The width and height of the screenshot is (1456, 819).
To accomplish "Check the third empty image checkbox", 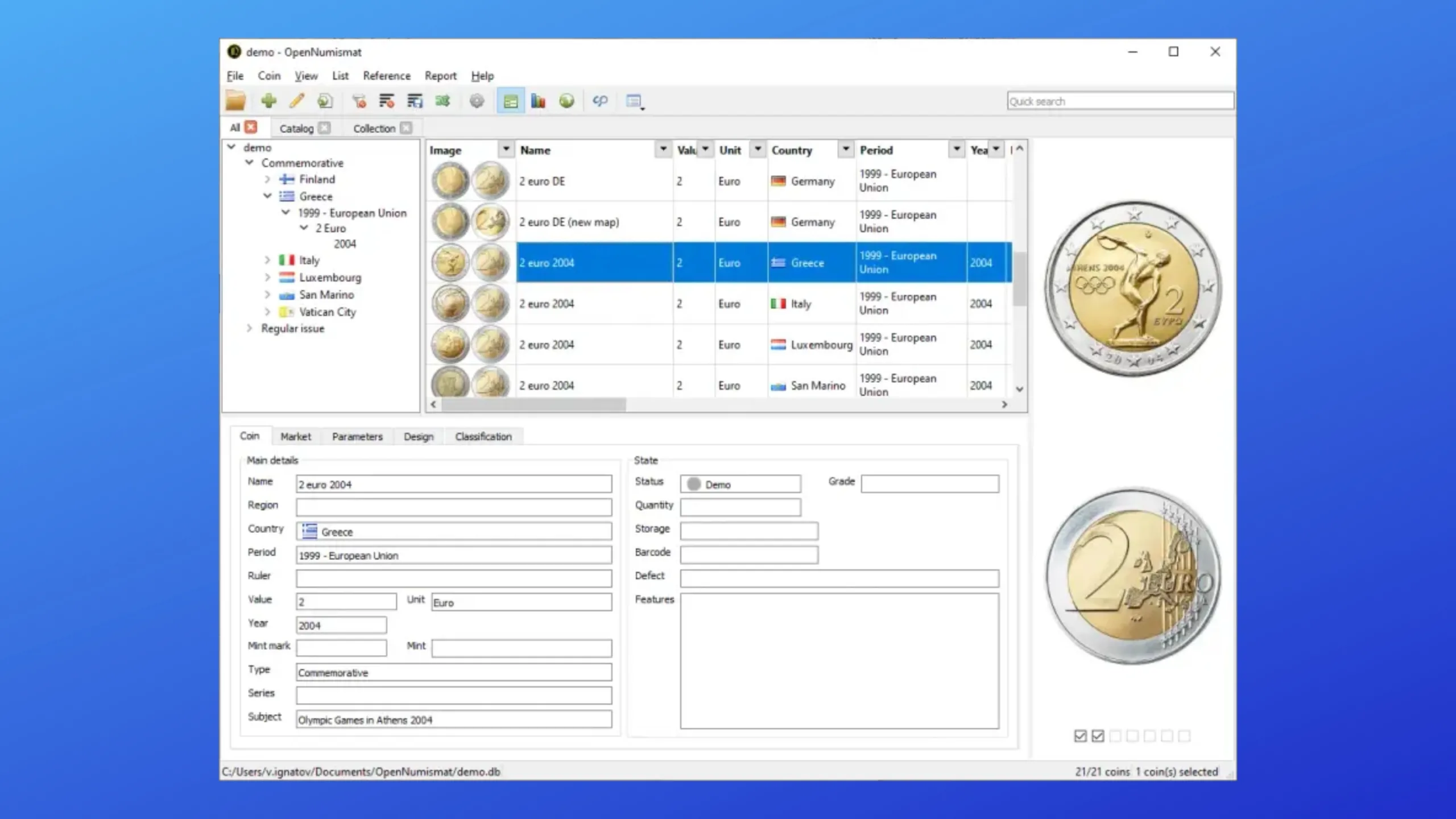I will [x=1115, y=736].
